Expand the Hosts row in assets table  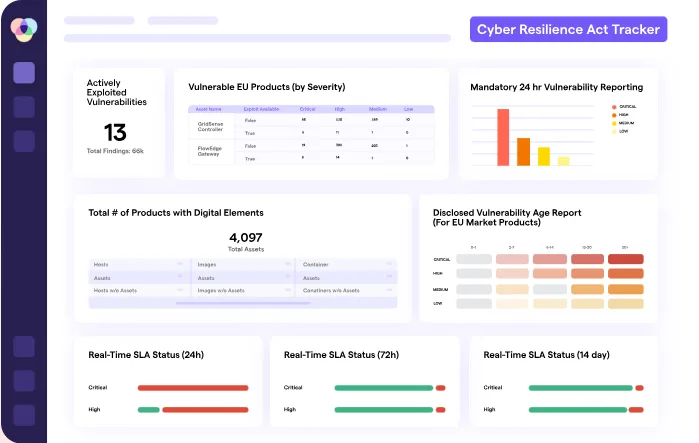click(x=136, y=264)
